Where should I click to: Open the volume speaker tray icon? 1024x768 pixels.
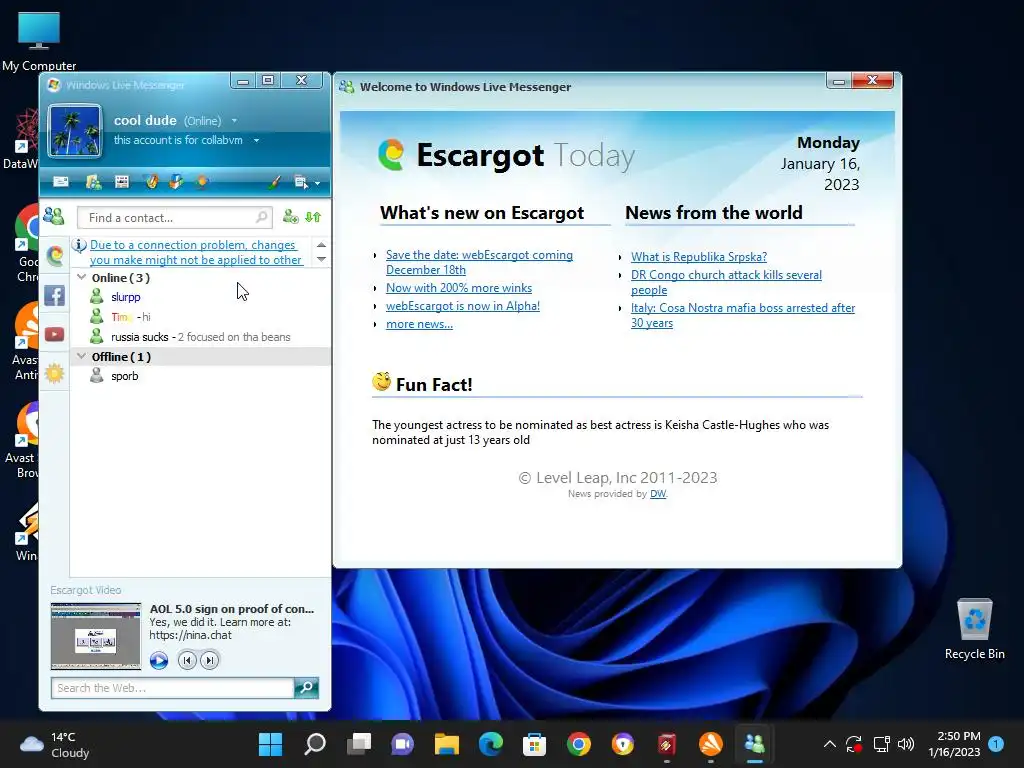[906, 744]
